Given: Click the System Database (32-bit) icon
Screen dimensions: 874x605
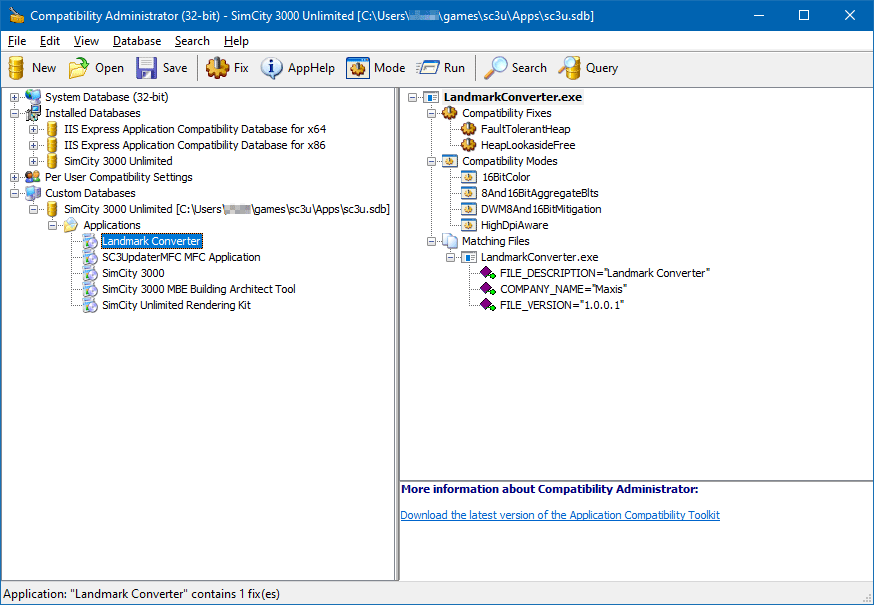Looking at the screenshot, I should pyautogui.click(x=33, y=97).
